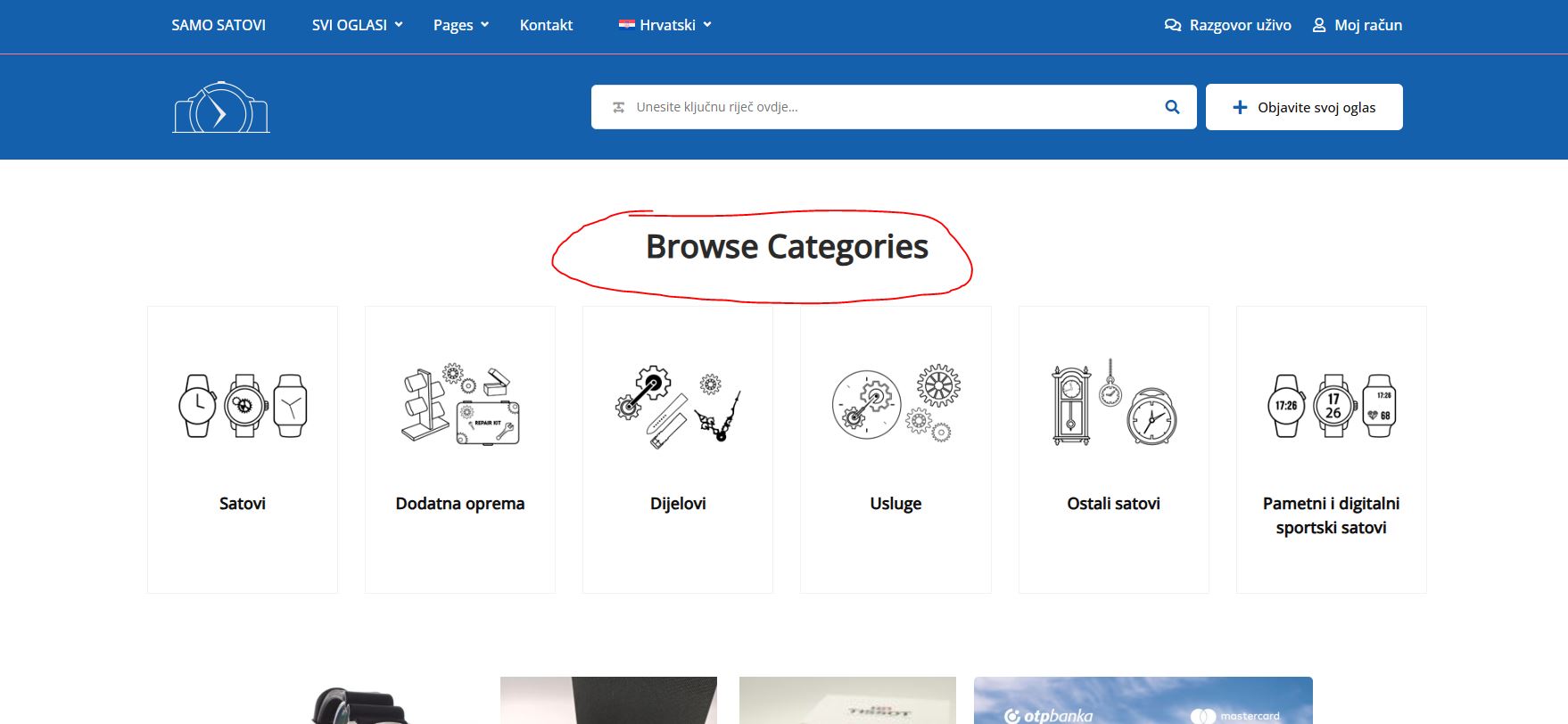Viewport: 1568px width, 724px height.
Task: Open the Moj račun link
Action: 1368,25
